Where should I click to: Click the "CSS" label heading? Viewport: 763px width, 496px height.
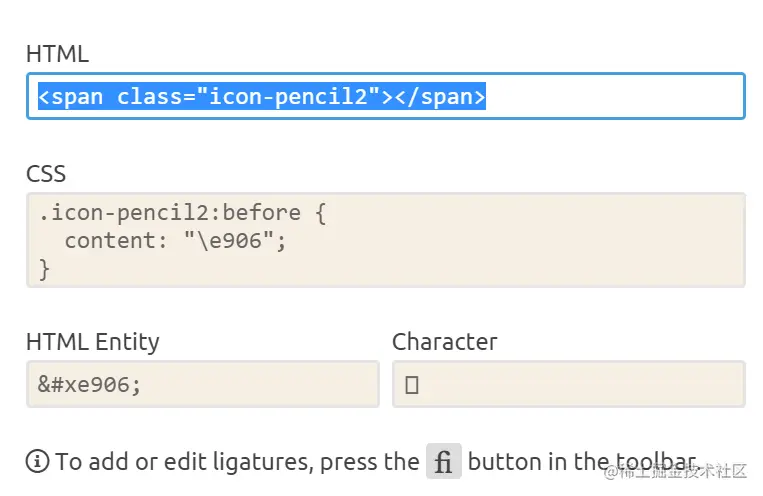[46, 174]
